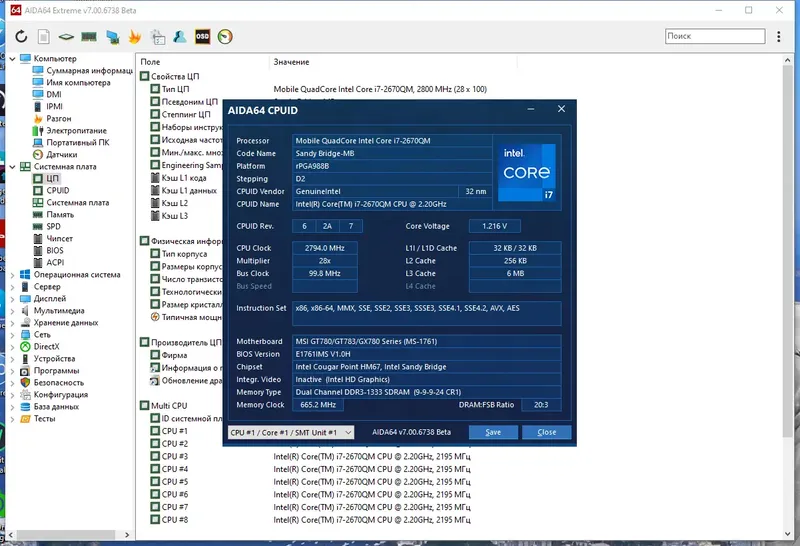Open CPU #1 / Core #1 selector dropdown
Viewport: 800px width, 546px height.
[291, 432]
